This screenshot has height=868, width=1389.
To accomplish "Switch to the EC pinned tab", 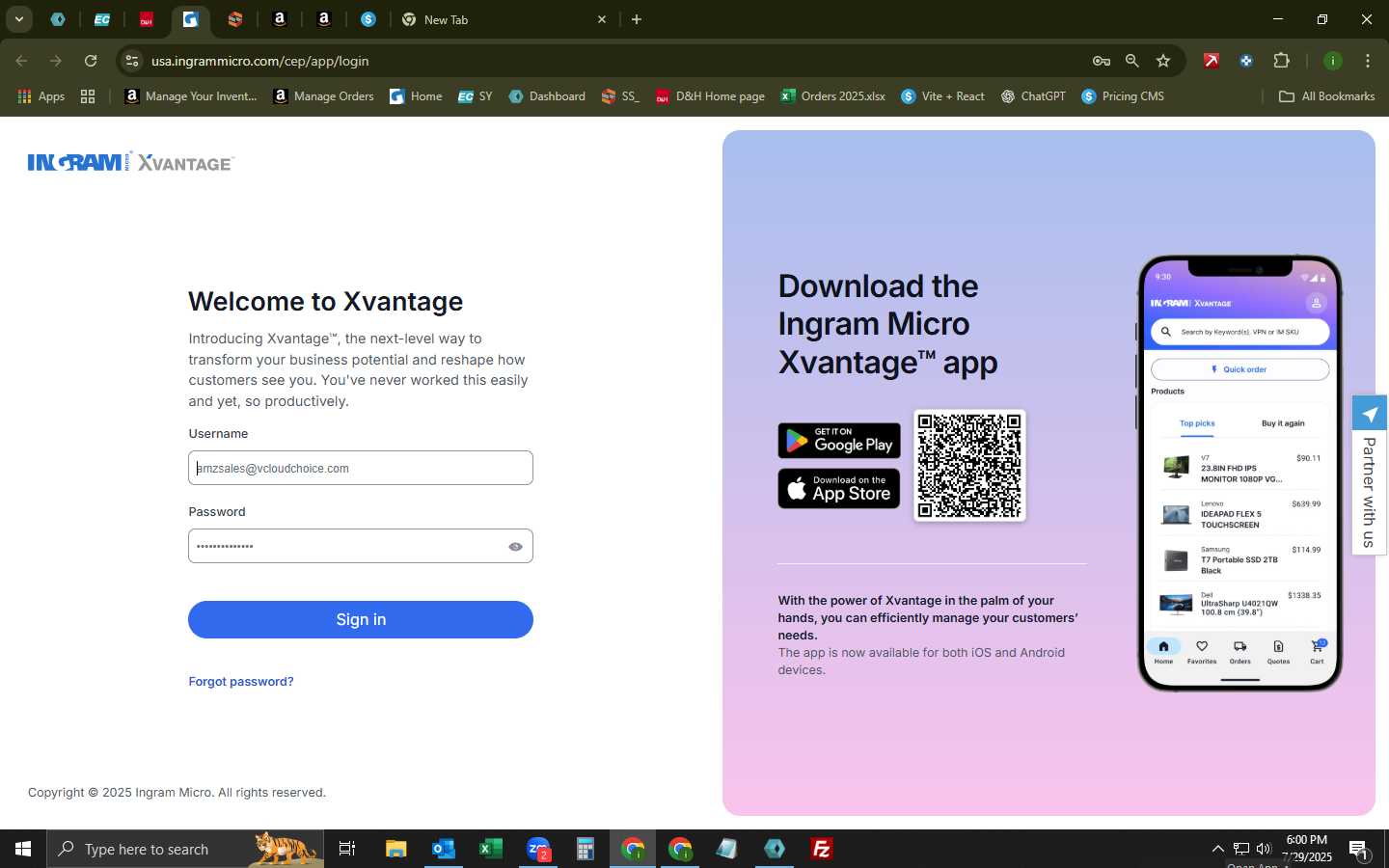I will click(102, 19).
